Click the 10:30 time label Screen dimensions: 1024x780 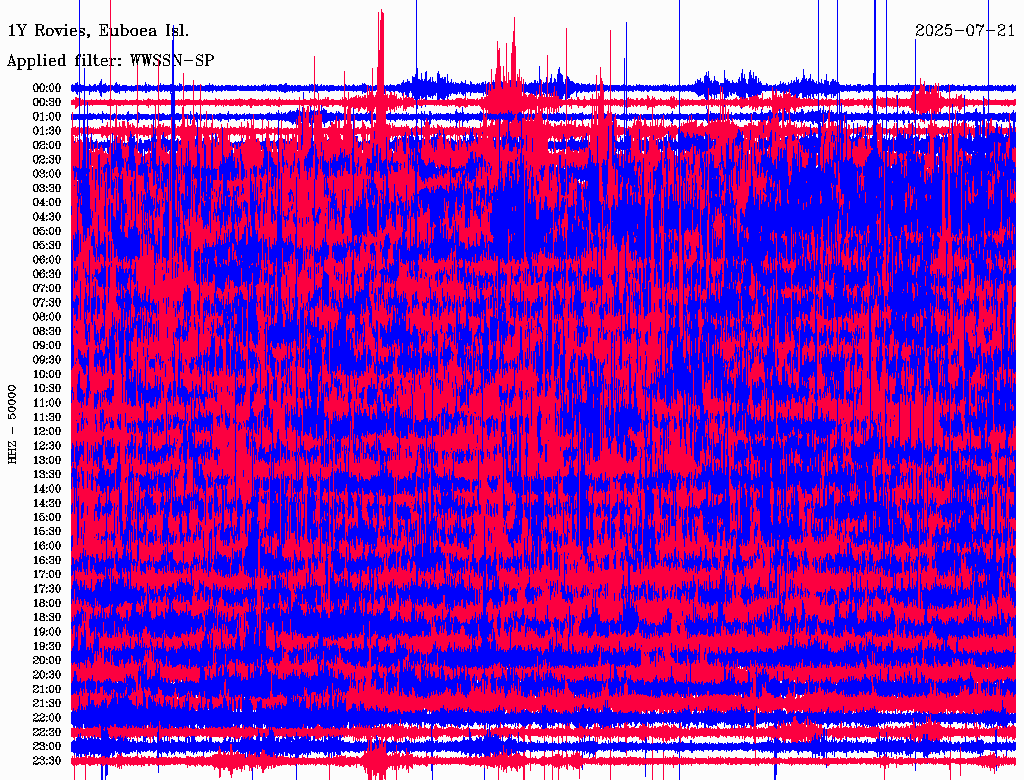(47, 389)
